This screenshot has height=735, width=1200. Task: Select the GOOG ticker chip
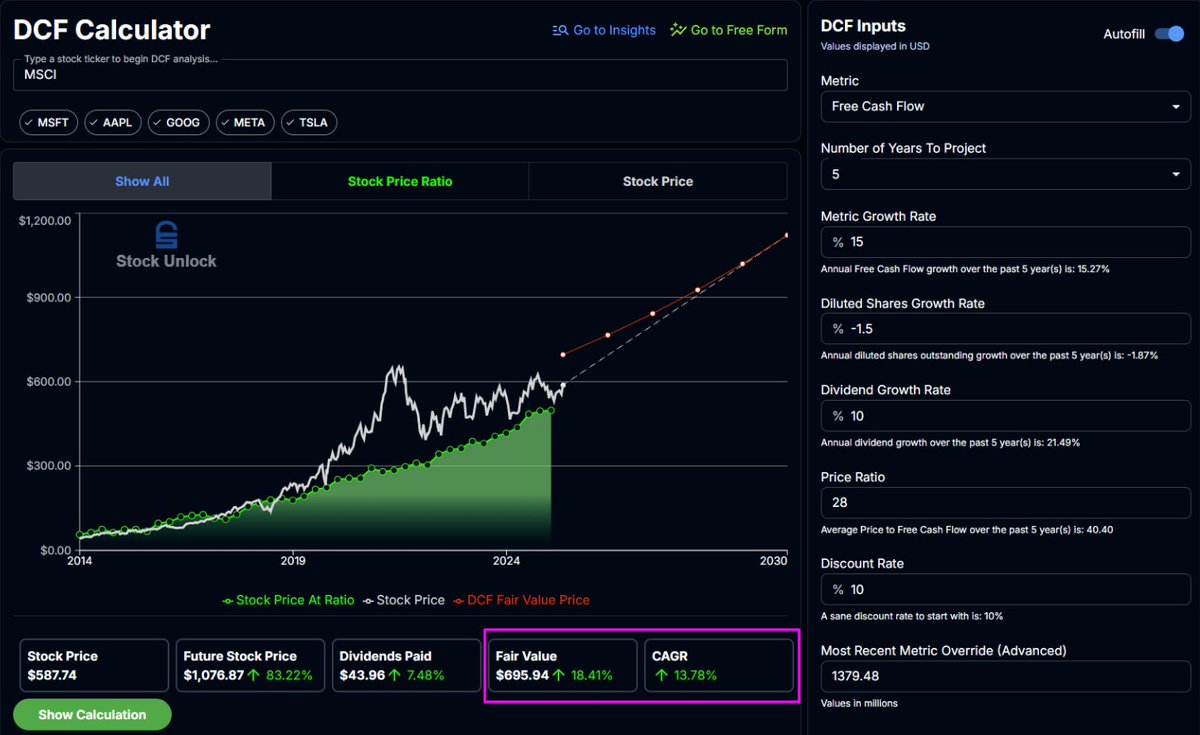(178, 123)
